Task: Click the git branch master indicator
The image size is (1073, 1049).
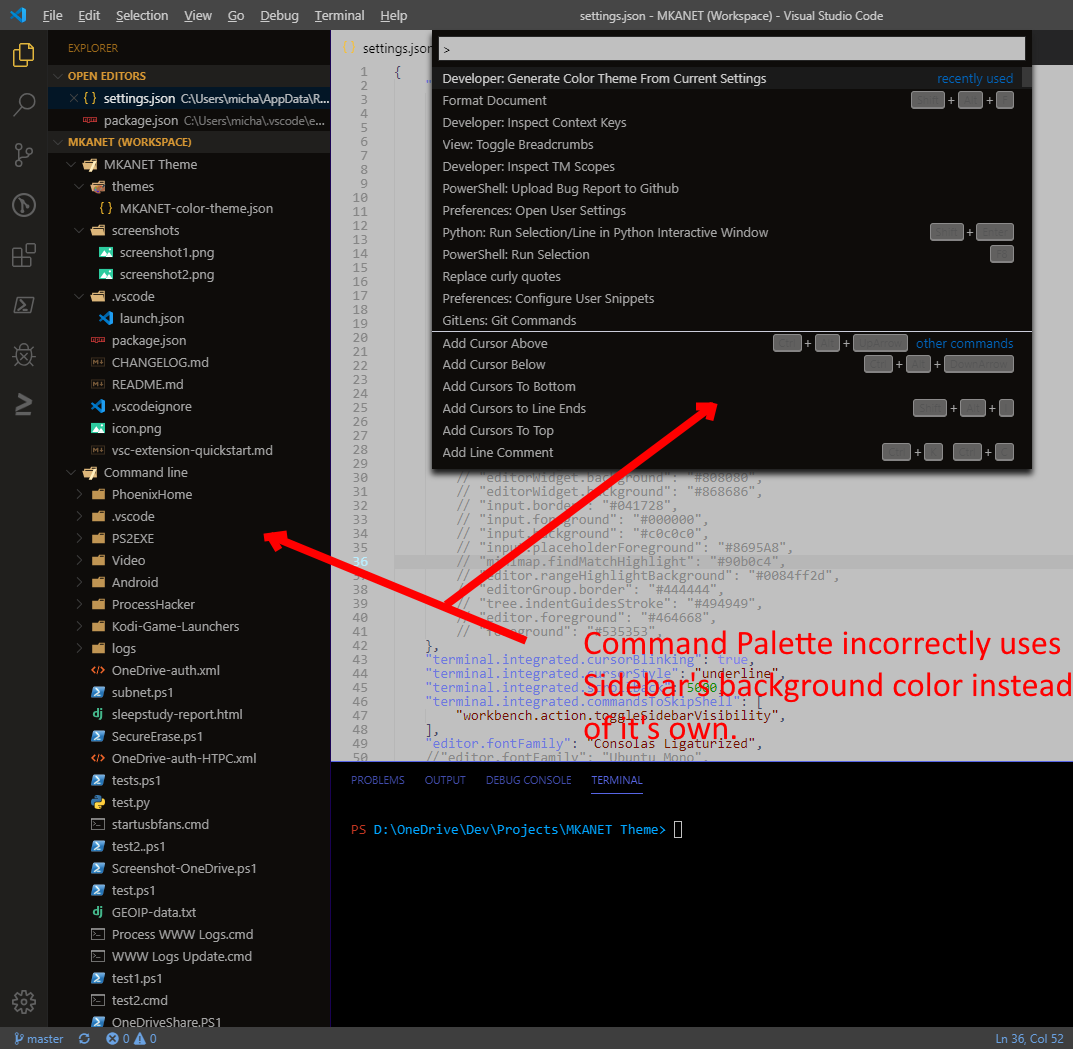Action: tap(37, 1039)
